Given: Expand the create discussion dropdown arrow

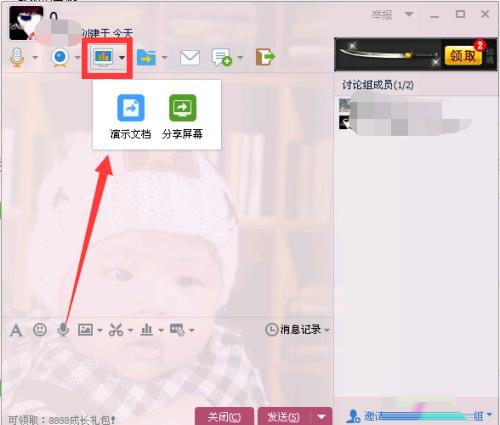Looking at the screenshot, I should [240, 58].
